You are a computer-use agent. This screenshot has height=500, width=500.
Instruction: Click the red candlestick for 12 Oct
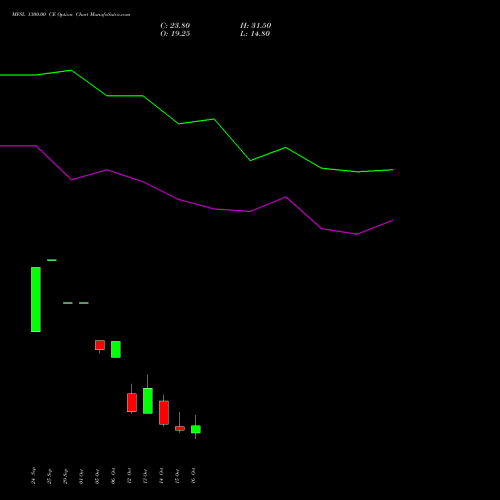(132, 403)
